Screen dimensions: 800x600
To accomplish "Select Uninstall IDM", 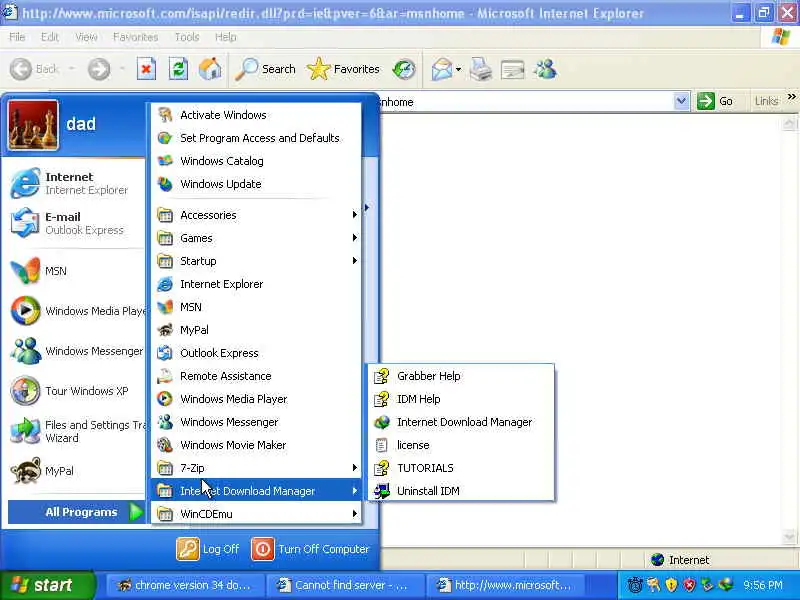I will point(461,491).
